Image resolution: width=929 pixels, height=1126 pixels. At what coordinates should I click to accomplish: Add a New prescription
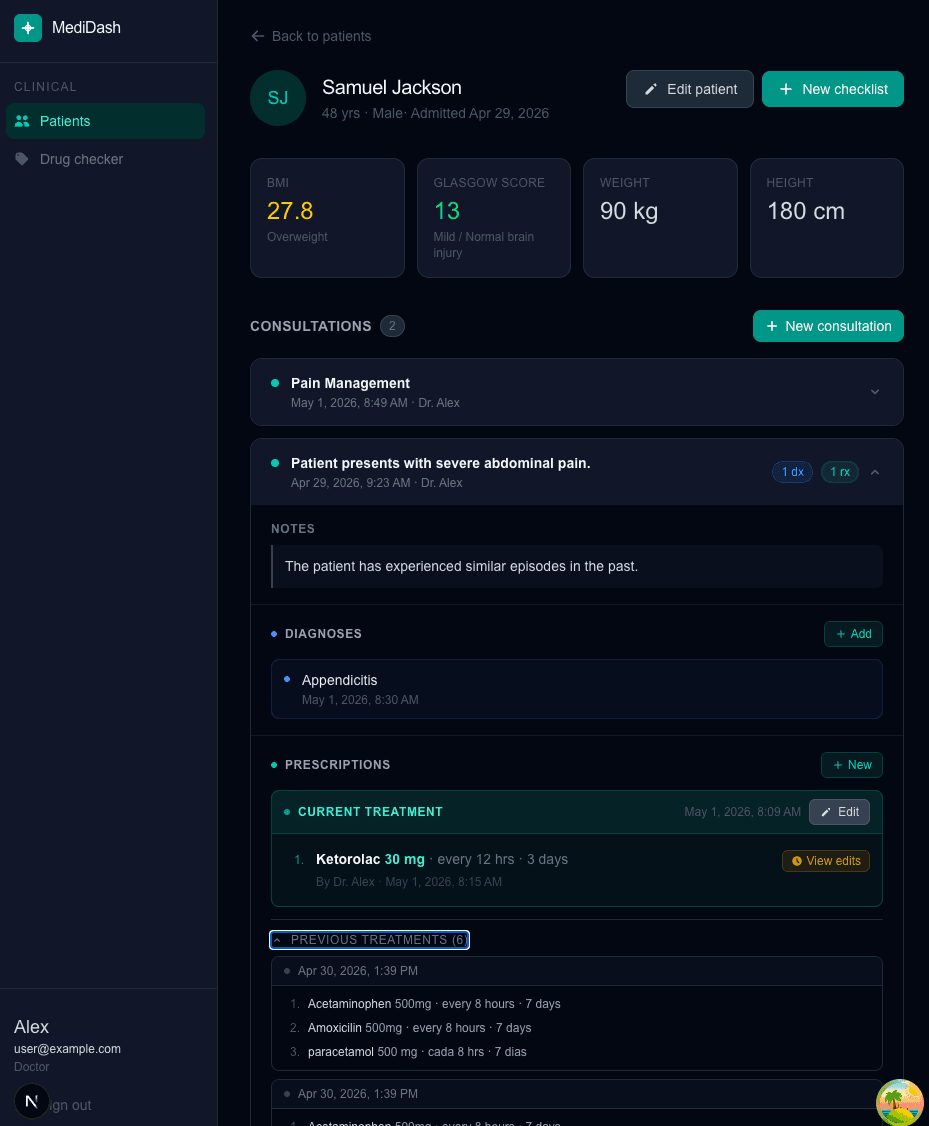click(x=851, y=765)
